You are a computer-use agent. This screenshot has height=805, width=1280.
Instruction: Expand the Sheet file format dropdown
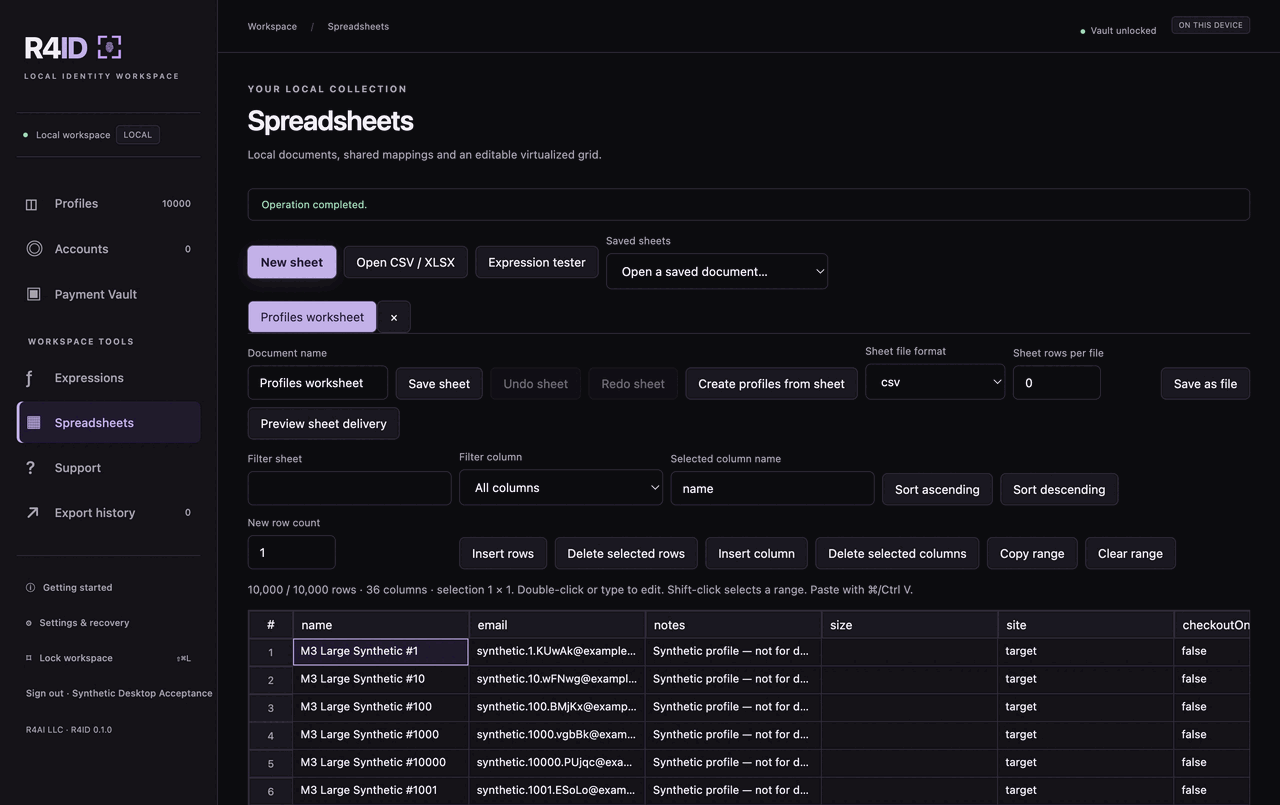(x=935, y=382)
